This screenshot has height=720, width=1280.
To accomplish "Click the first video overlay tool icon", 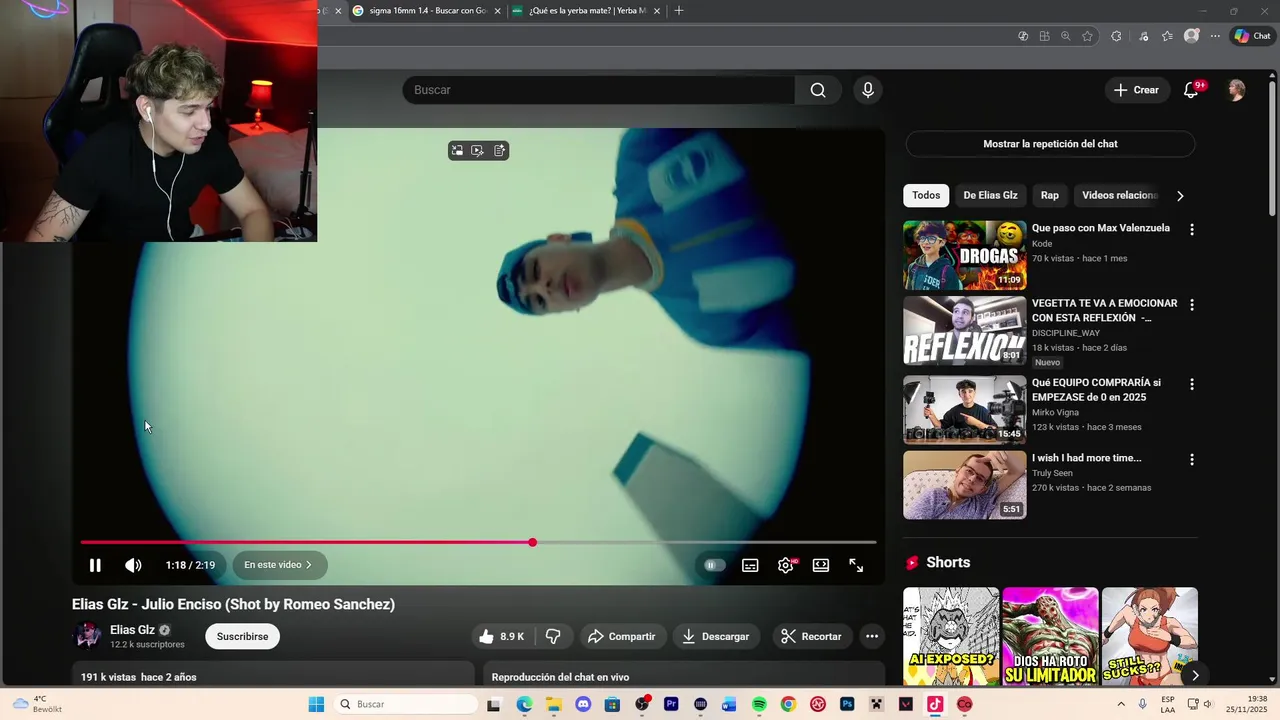I will click(x=457, y=151).
